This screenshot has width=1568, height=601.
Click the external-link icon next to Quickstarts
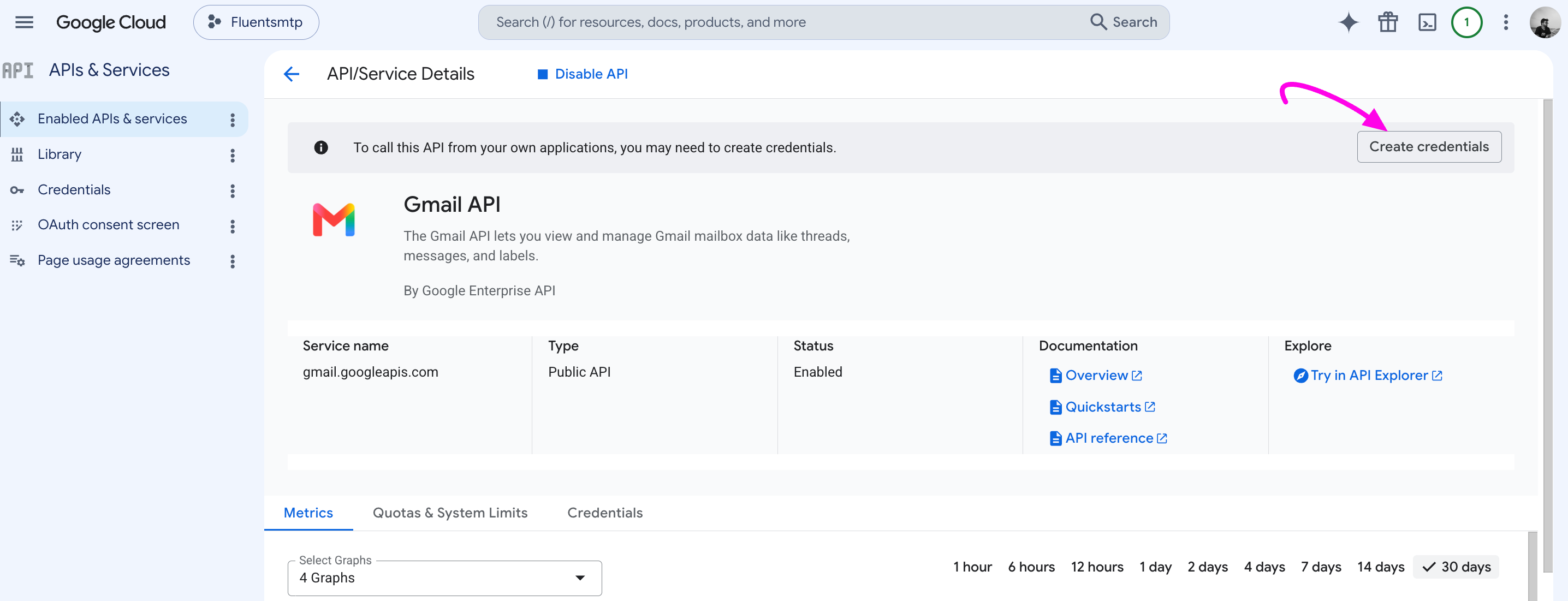click(1149, 407)
